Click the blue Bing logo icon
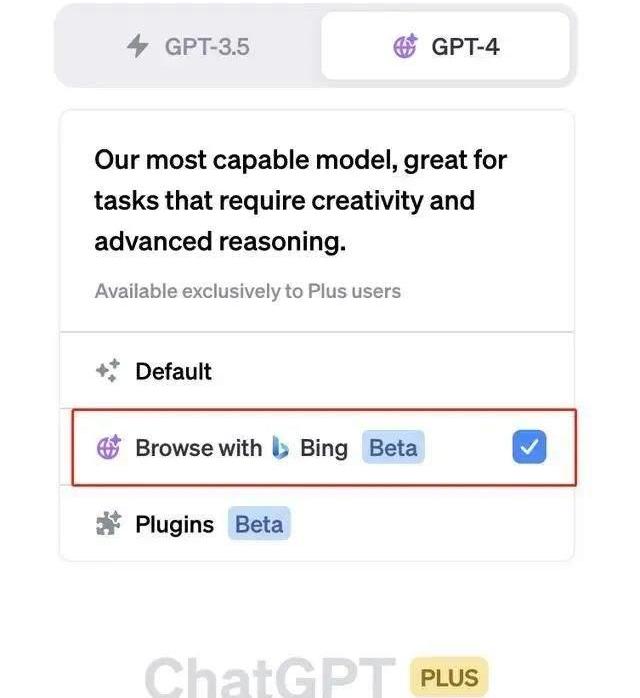Viewport: 640px width, 698px height. tap(281, 447)
